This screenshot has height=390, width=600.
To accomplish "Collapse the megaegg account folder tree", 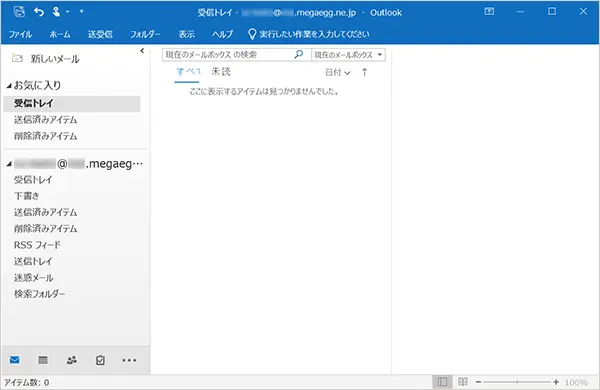I will pyautogui.click(x=9, y=164).
